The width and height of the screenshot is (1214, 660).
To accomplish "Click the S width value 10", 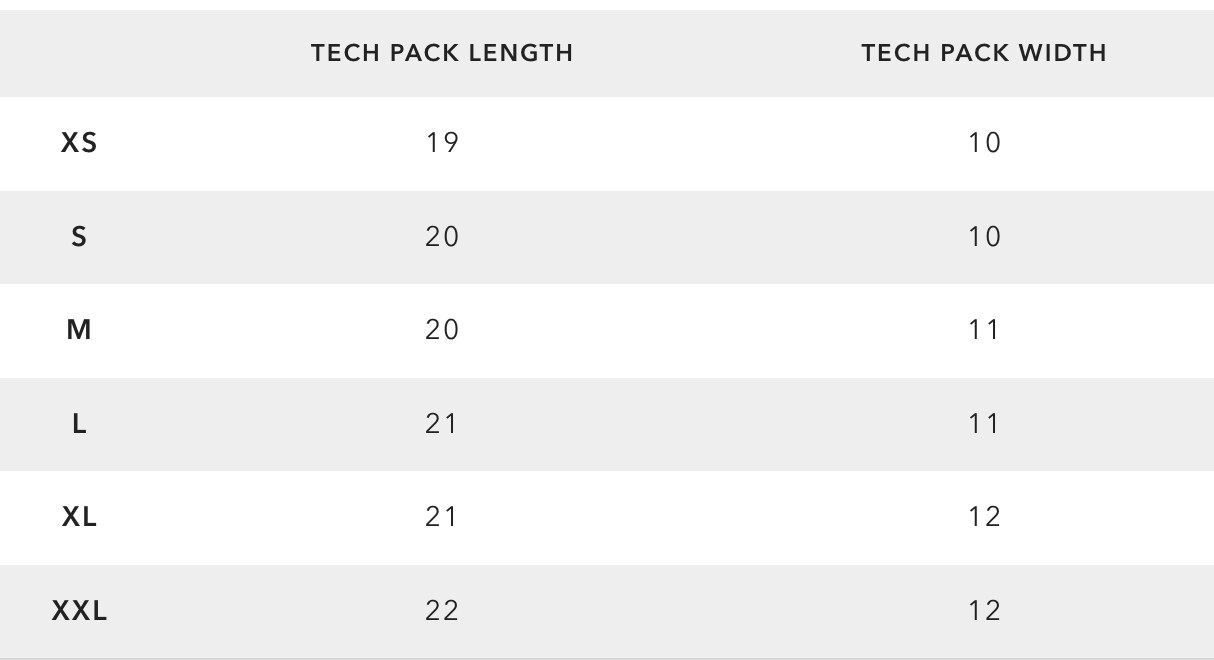I will (x=984, y=237).
